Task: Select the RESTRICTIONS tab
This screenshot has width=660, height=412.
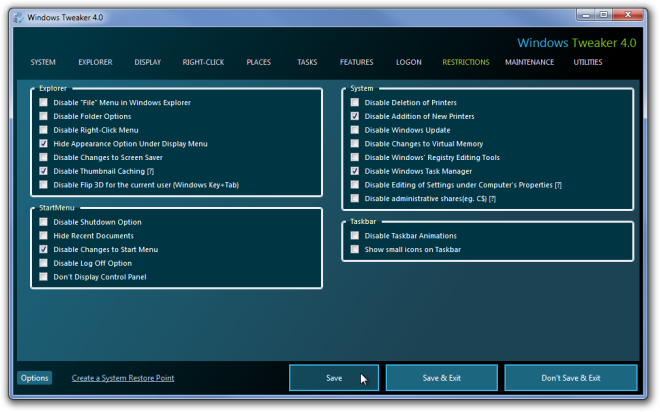Action: 466,62
